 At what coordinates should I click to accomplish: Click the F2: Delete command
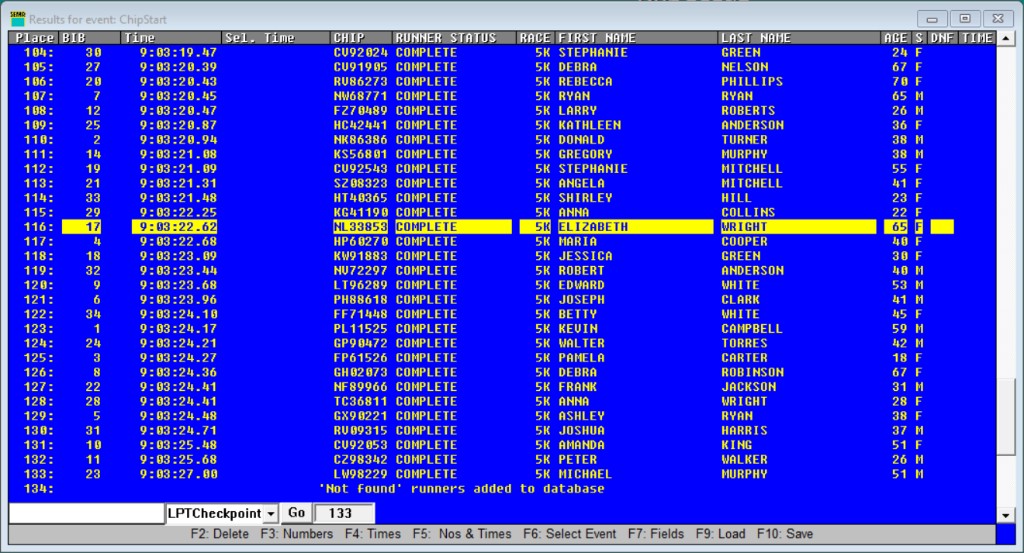219,534
